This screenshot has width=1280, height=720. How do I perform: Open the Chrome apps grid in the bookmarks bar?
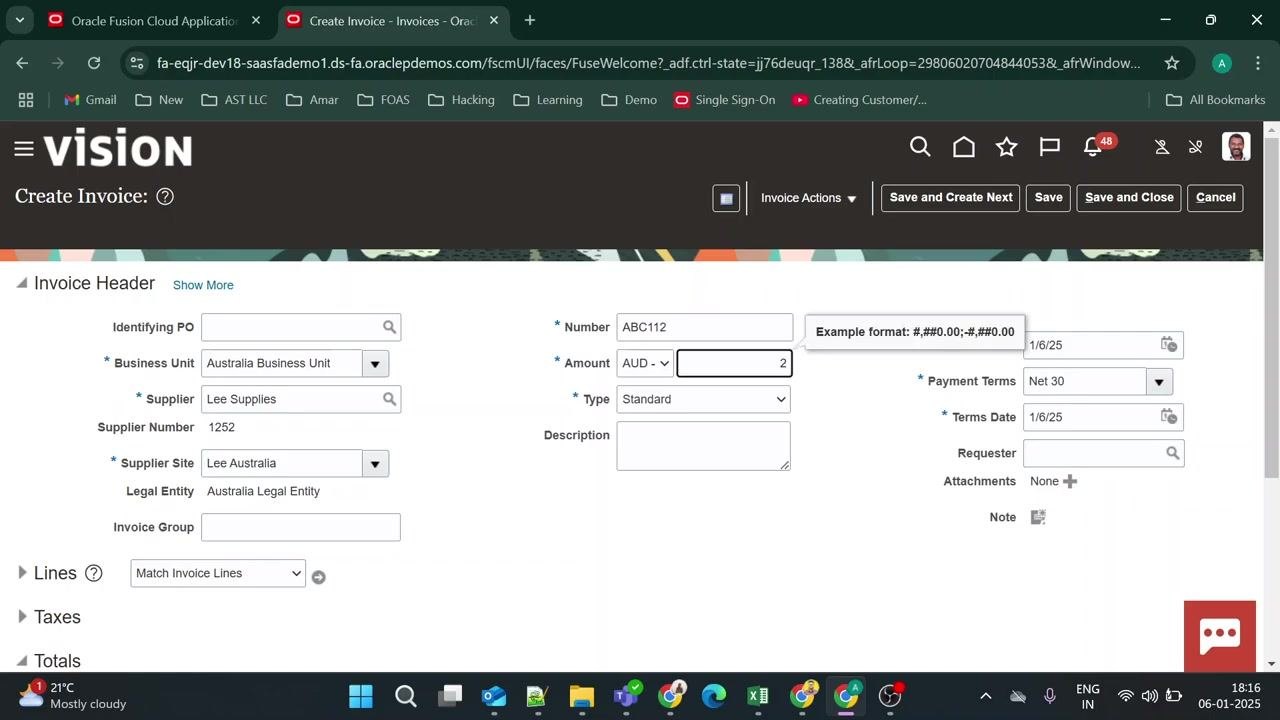(26, 100)
